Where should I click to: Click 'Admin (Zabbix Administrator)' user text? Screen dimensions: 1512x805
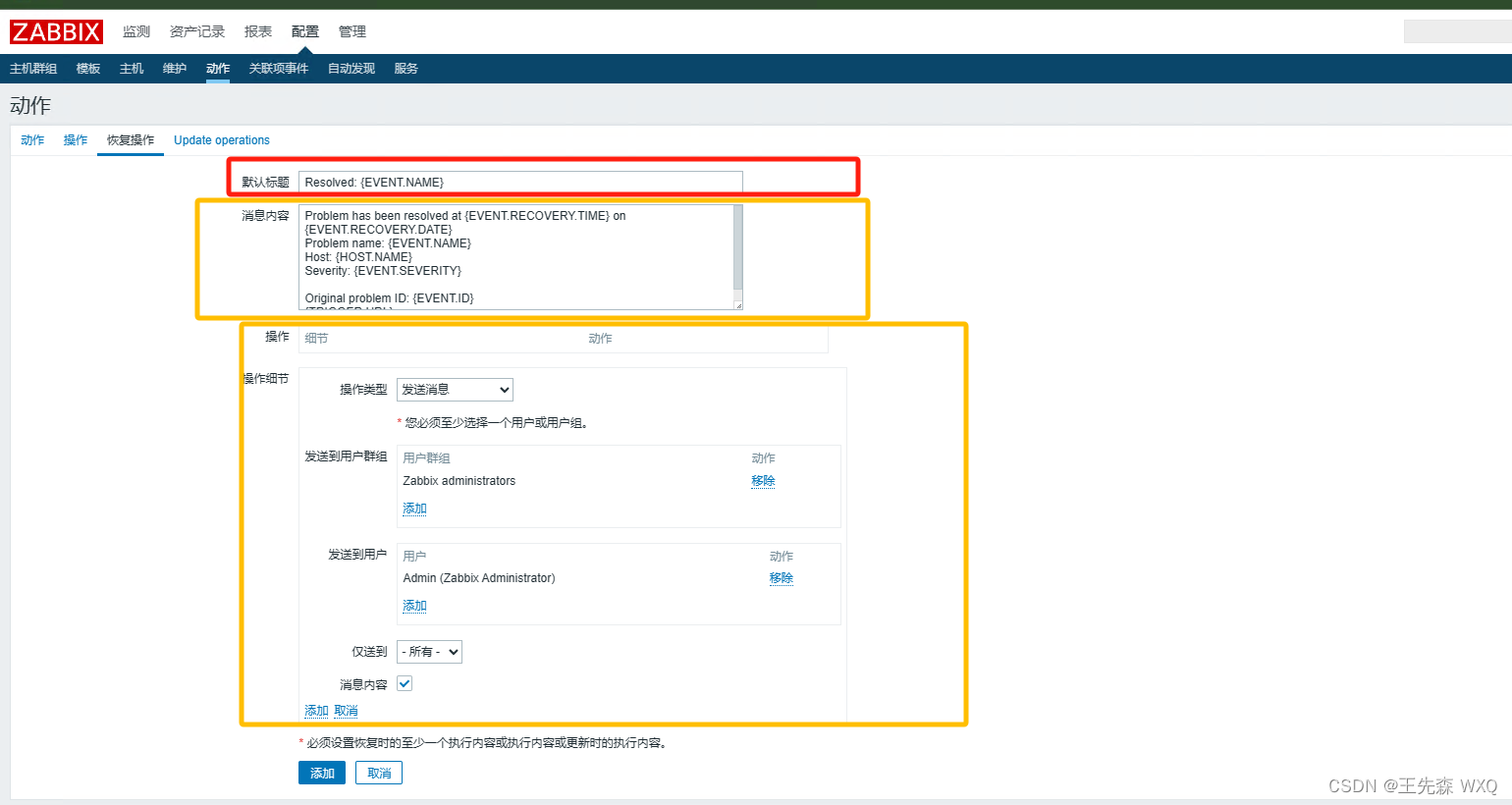click(x=479, y=578)
